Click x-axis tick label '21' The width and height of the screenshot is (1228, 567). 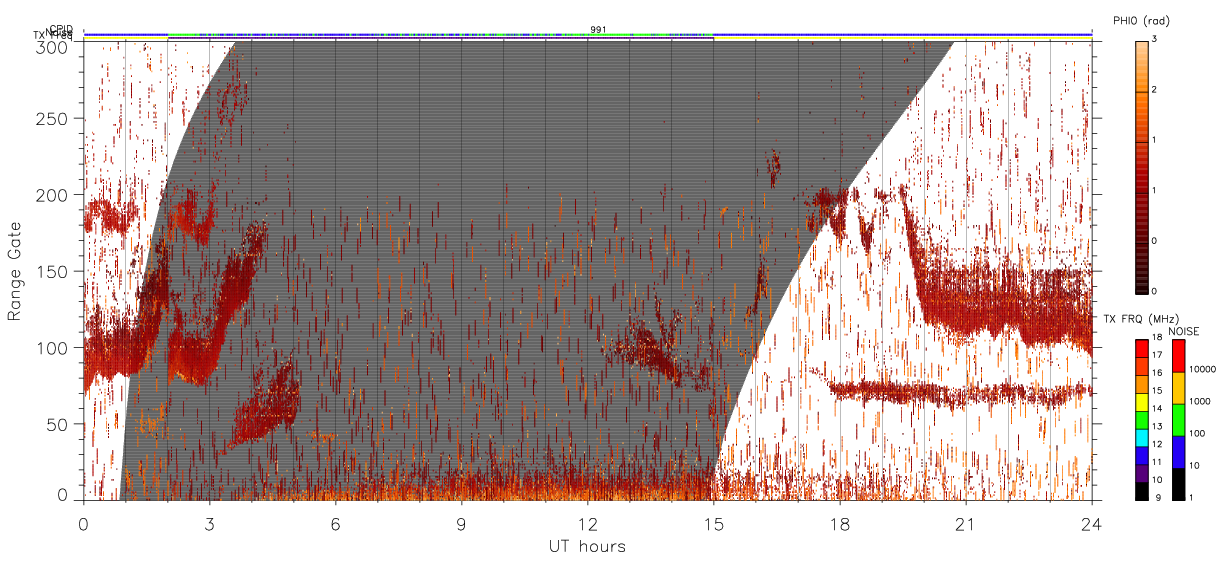point(965,523)
